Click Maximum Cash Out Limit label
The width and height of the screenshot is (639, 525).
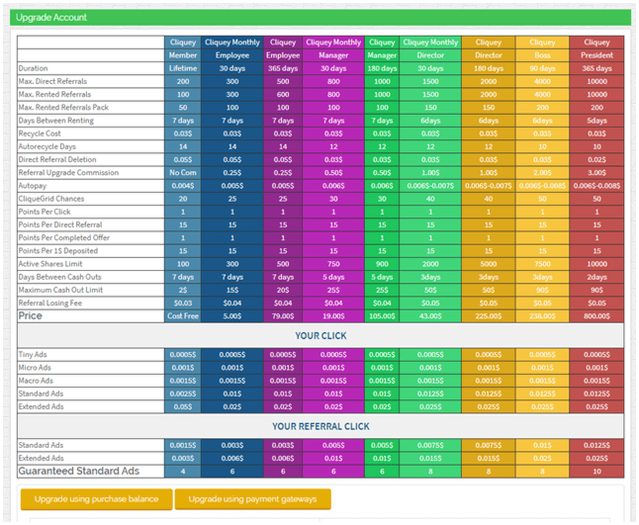(61, 290)
